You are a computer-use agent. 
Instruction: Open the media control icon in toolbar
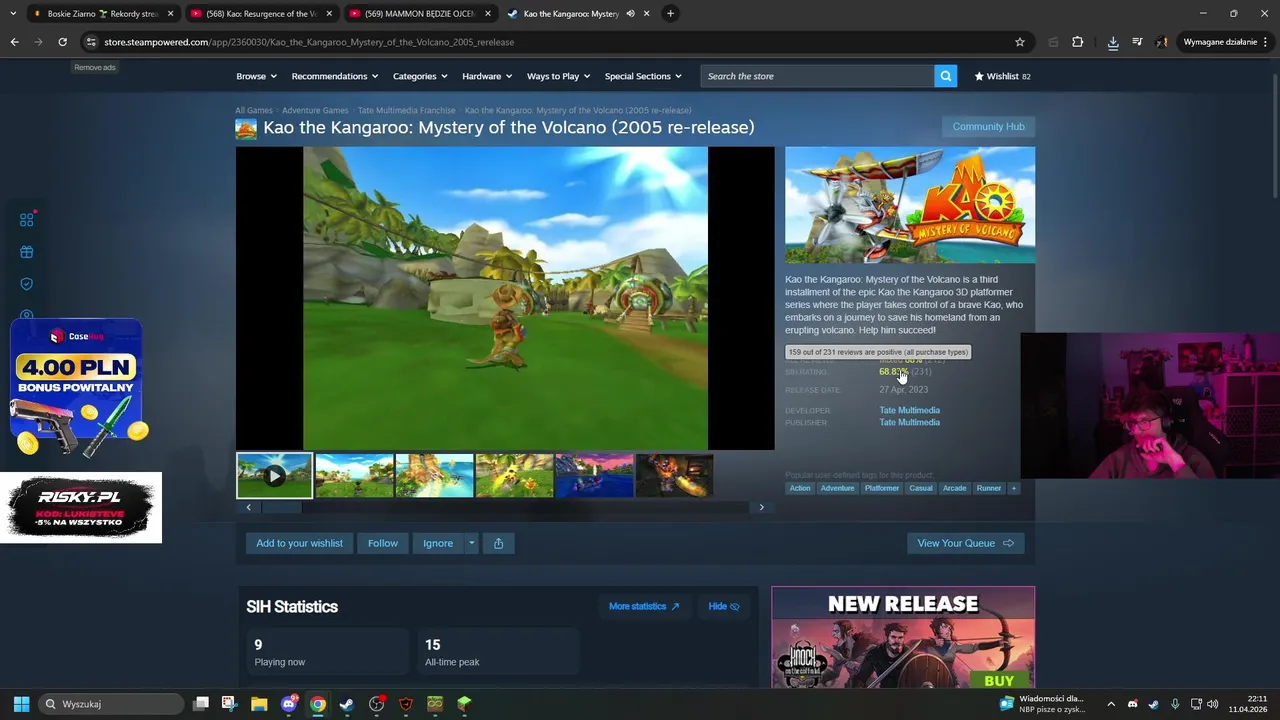click(1137, 42)
